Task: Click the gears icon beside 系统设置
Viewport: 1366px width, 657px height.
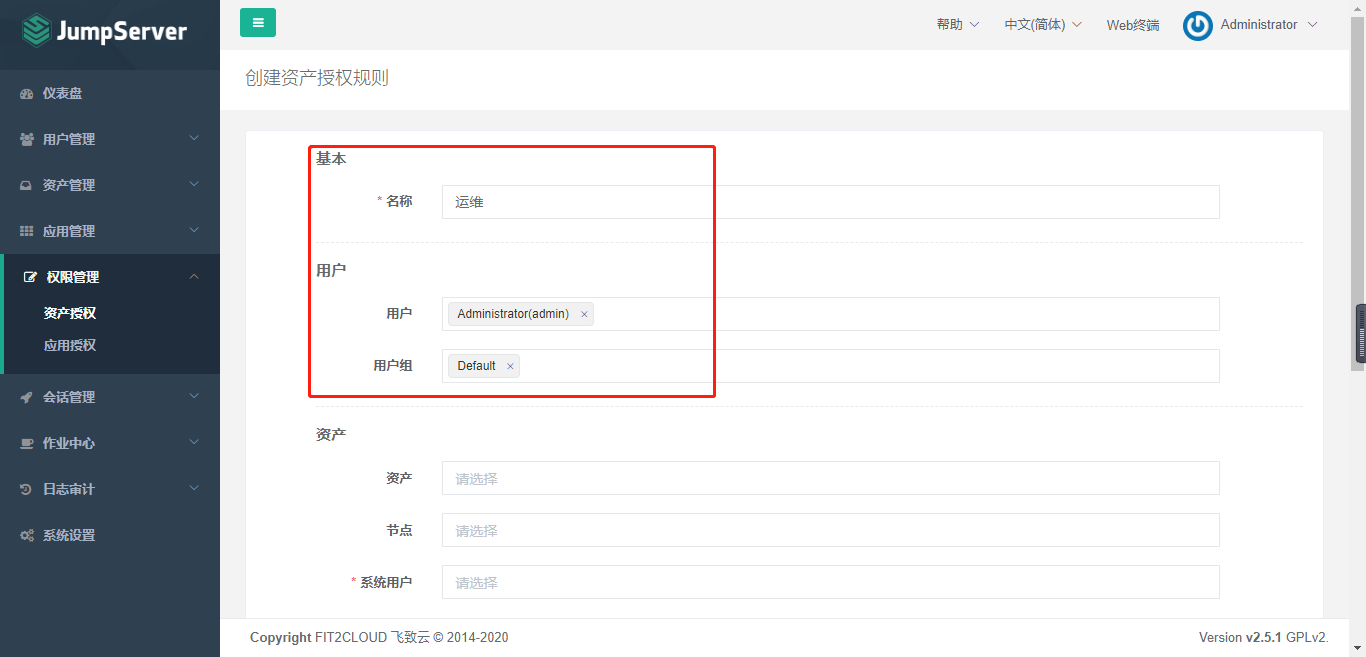Action: 27,536
